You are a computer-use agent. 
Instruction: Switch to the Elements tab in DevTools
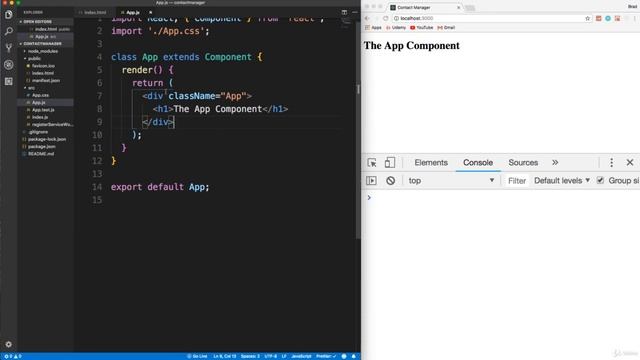[x=431, y=162]
